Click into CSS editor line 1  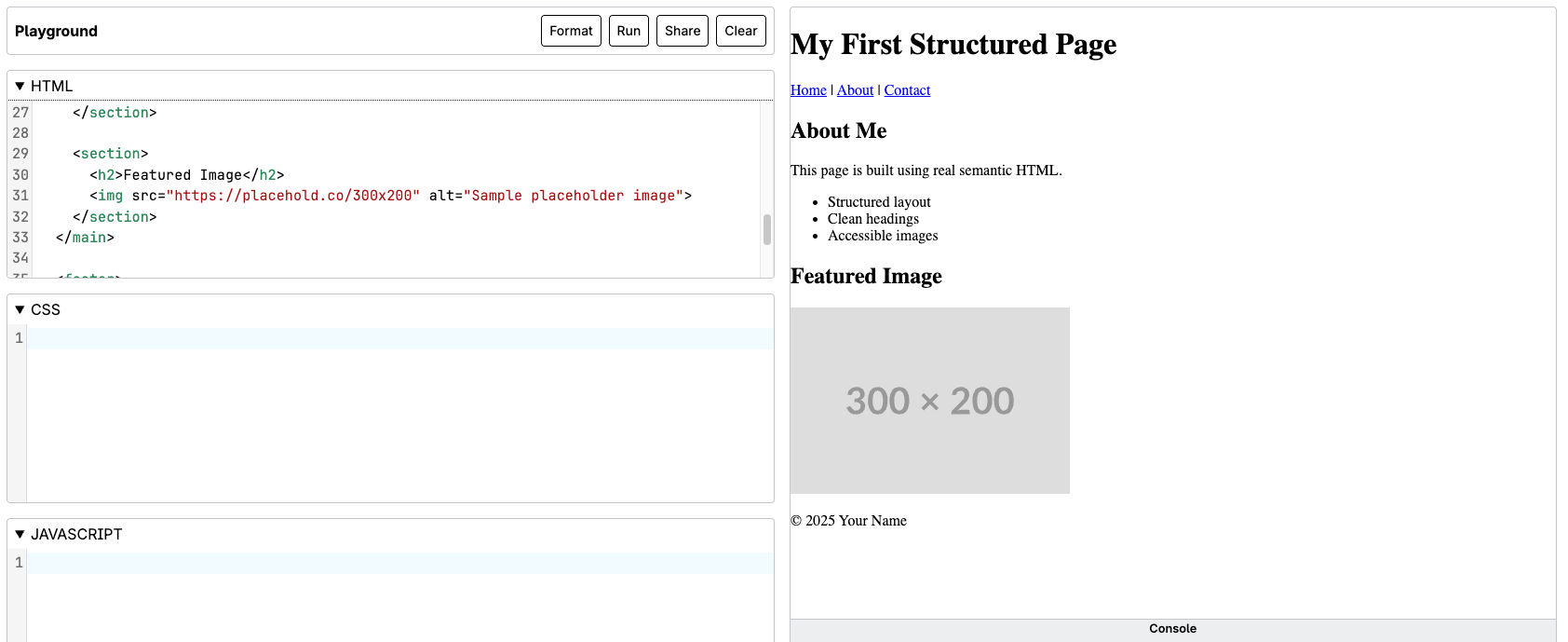click(x=400, y=338)
